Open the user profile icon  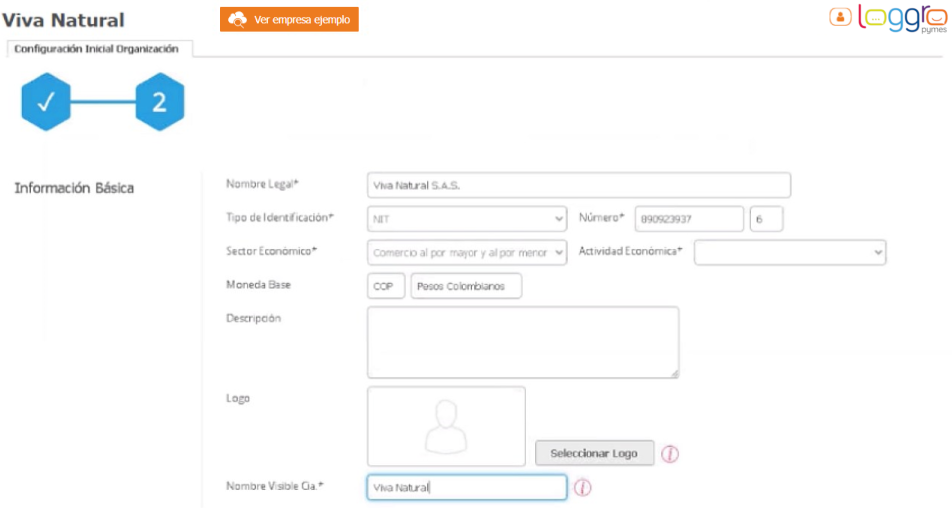pos(840,17)
